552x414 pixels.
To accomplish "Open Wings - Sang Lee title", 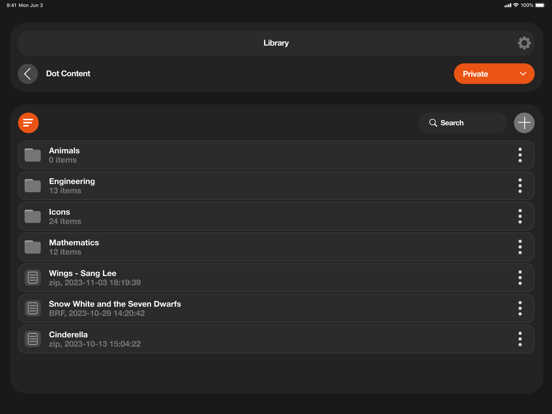I will (82, 274).
